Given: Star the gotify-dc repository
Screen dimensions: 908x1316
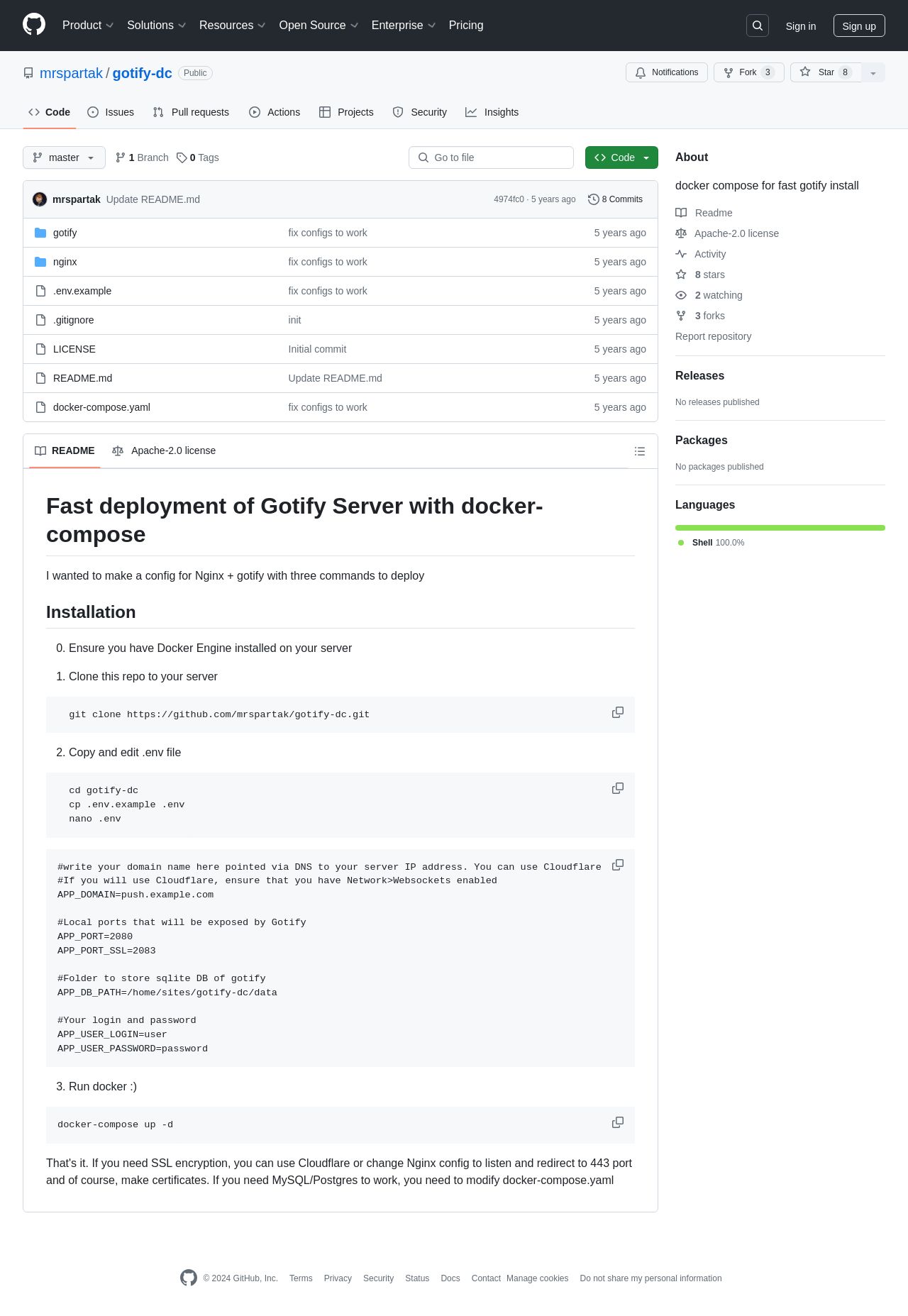Looking at the screenshot, I should (x=825, y=72).
